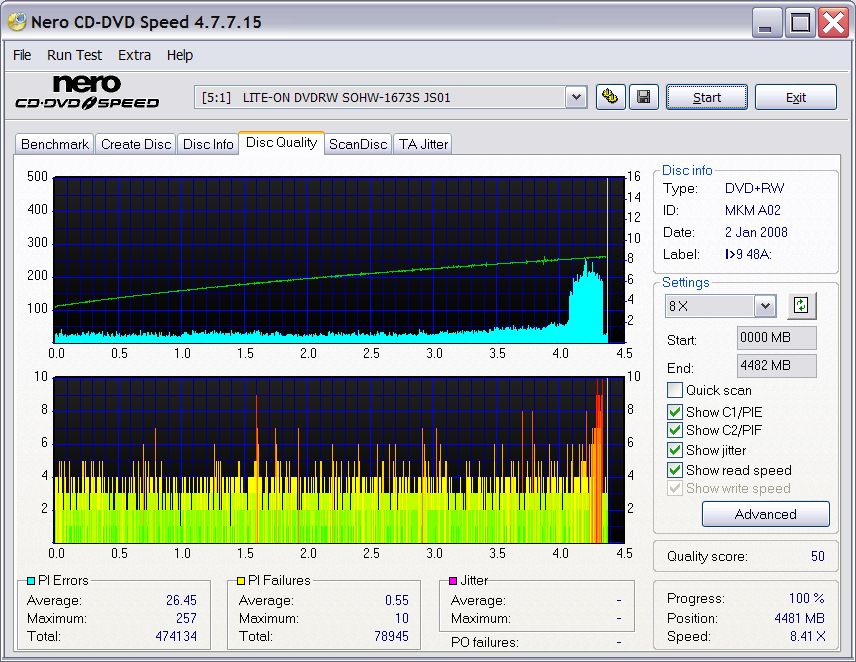The image size is (856, 662).
Task: Click the cyan PI Errors color swatch
Action: coord(31,581)
